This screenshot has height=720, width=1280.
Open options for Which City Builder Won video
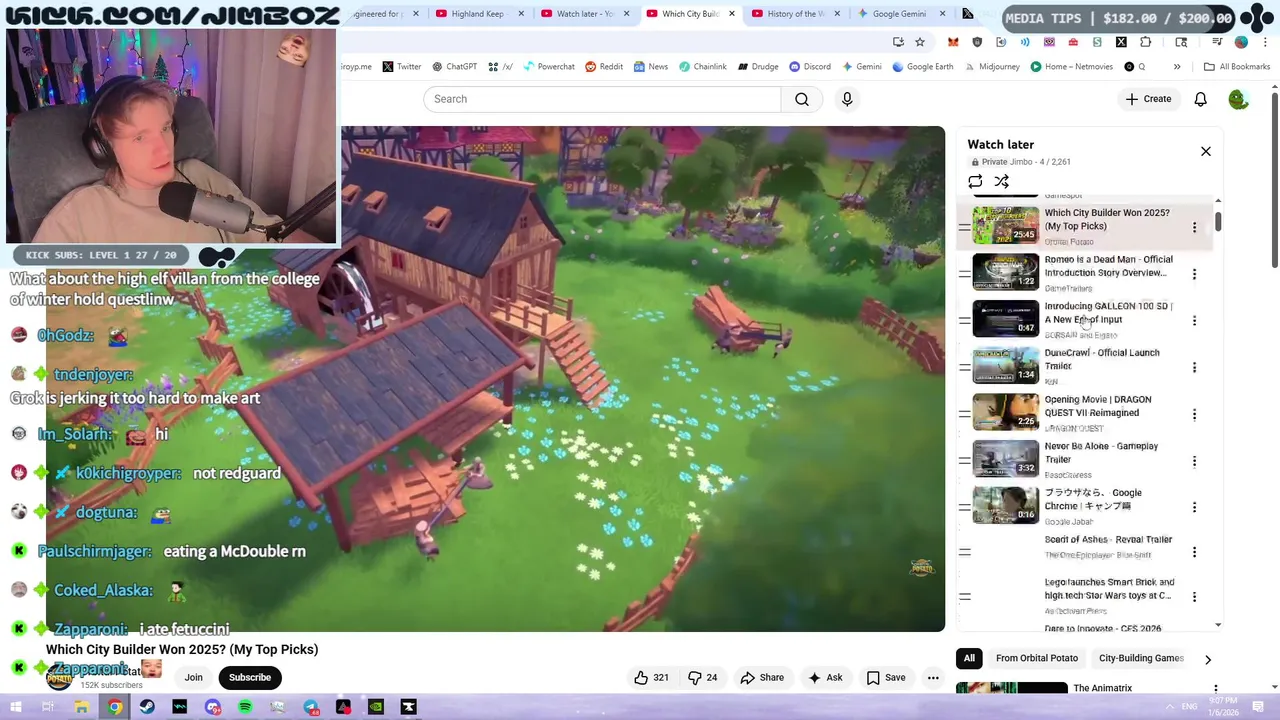pos(1194,227)
